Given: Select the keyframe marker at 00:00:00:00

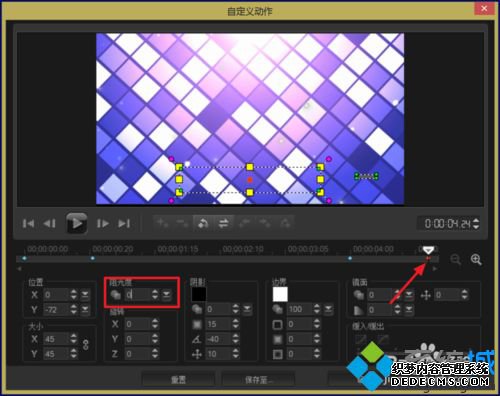Looking at the screenshot, I should click(24, 258).
